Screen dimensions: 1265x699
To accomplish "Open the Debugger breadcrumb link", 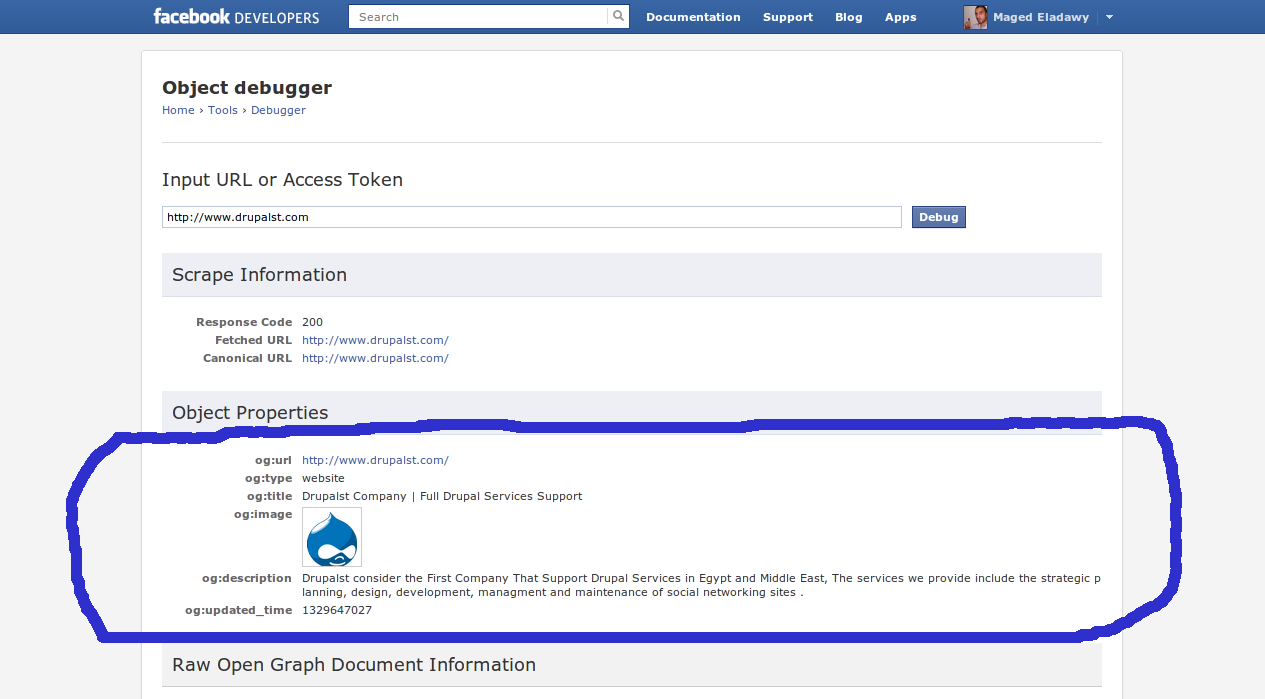I will pyautogui.click(x=278, y=110).
